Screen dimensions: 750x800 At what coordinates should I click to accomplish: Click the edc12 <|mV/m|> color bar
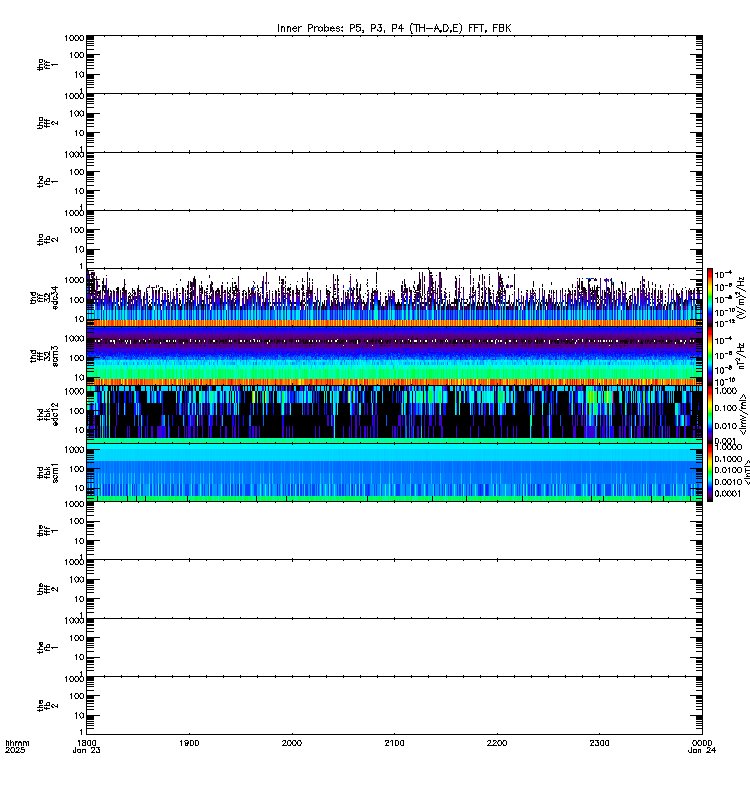710,414
